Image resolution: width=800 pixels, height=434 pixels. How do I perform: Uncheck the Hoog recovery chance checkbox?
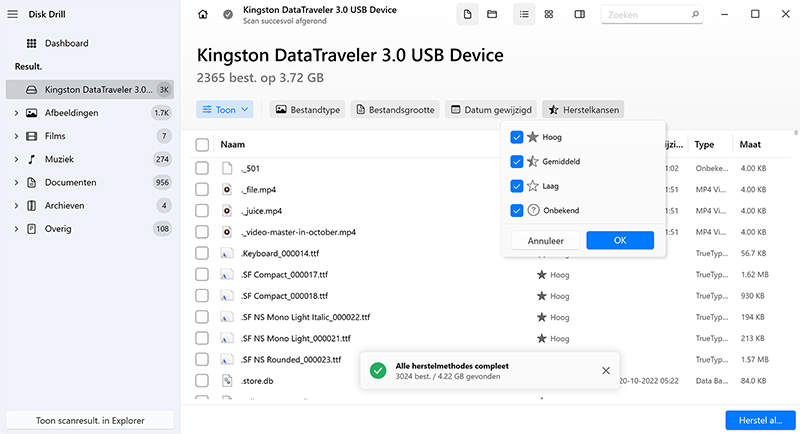(x=516, y=137)
